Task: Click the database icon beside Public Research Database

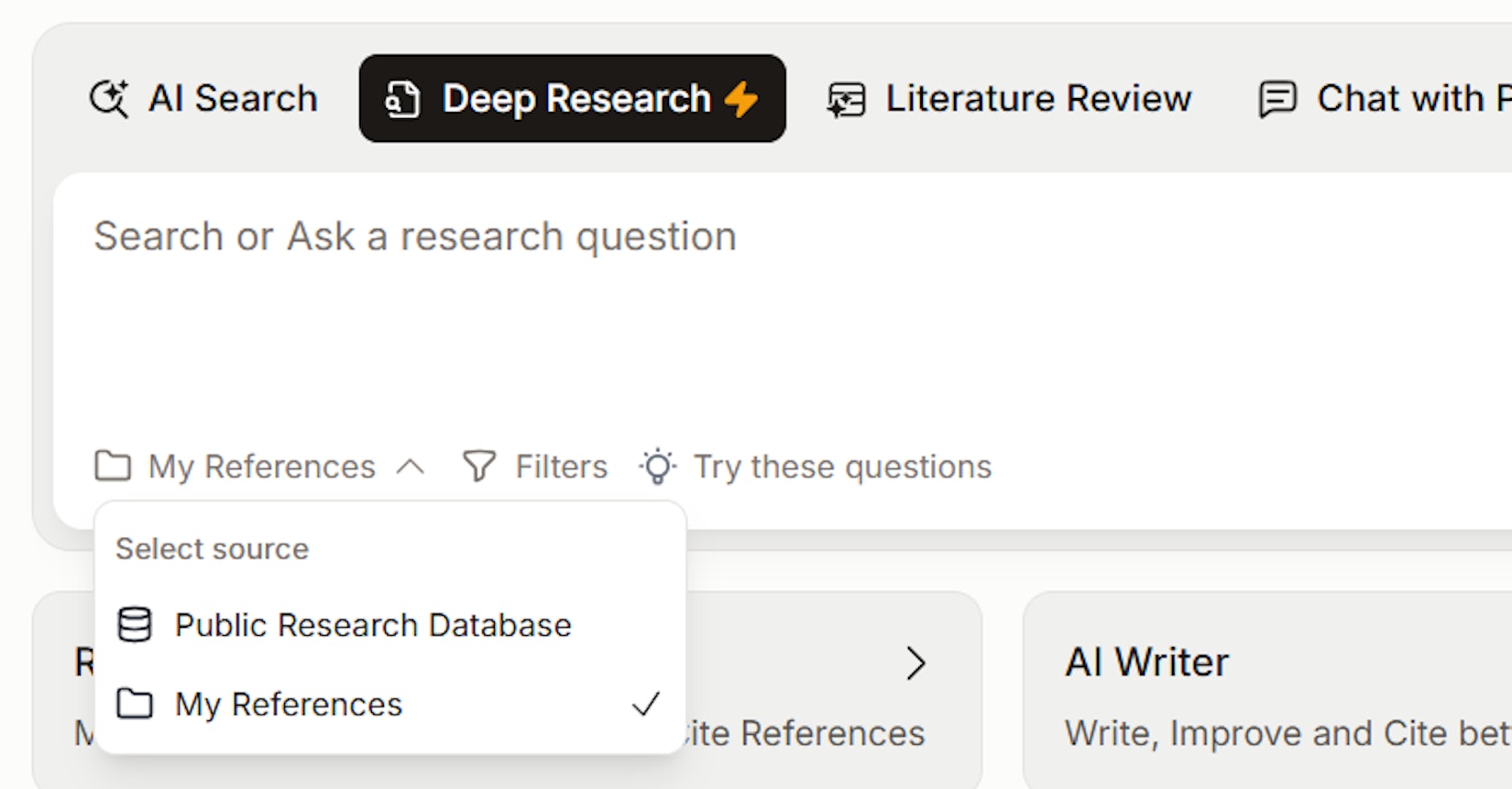Action: (x=135, y=625)
